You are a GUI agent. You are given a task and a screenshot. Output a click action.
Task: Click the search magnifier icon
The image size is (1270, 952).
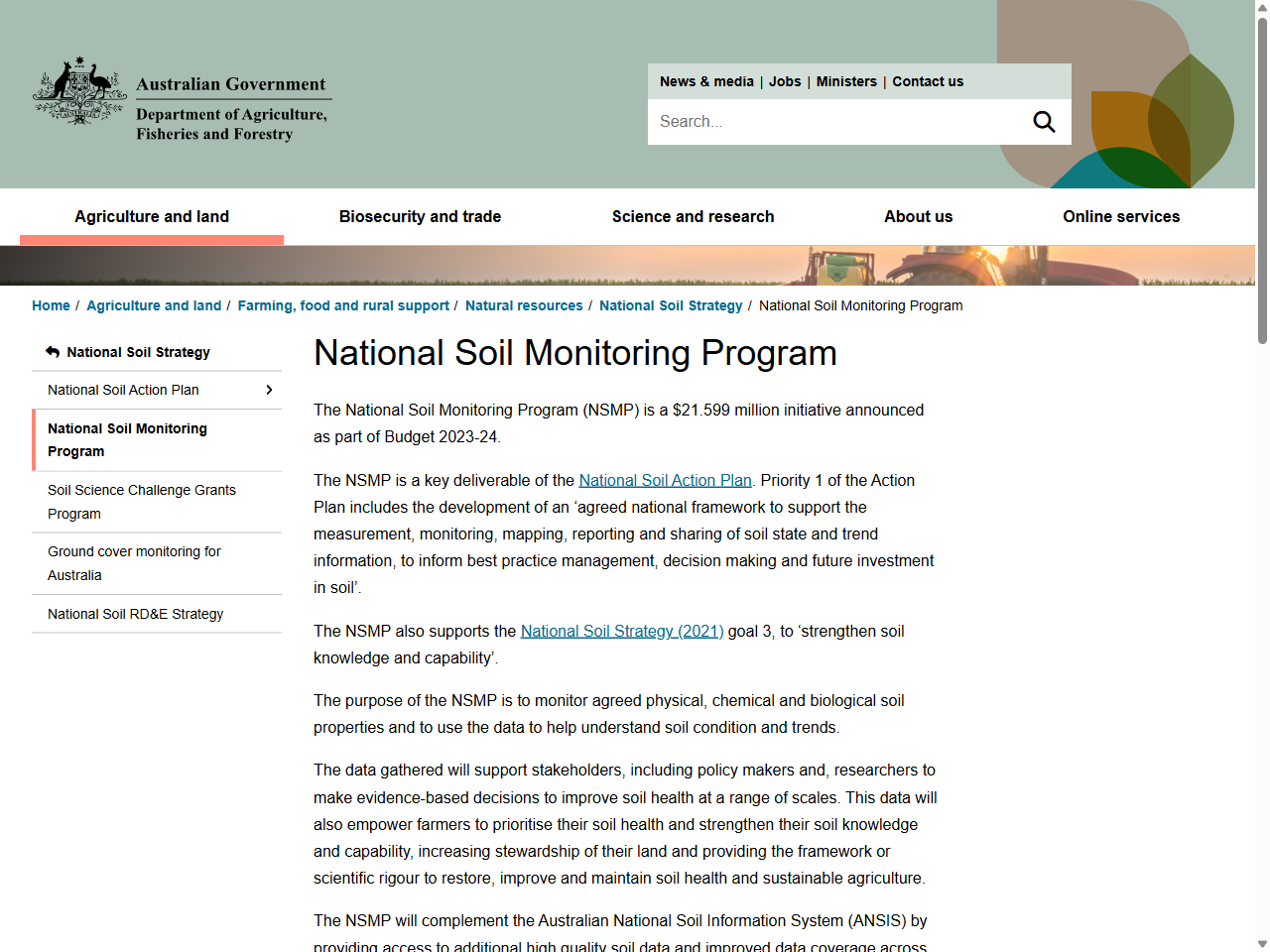coord(1044,122)
